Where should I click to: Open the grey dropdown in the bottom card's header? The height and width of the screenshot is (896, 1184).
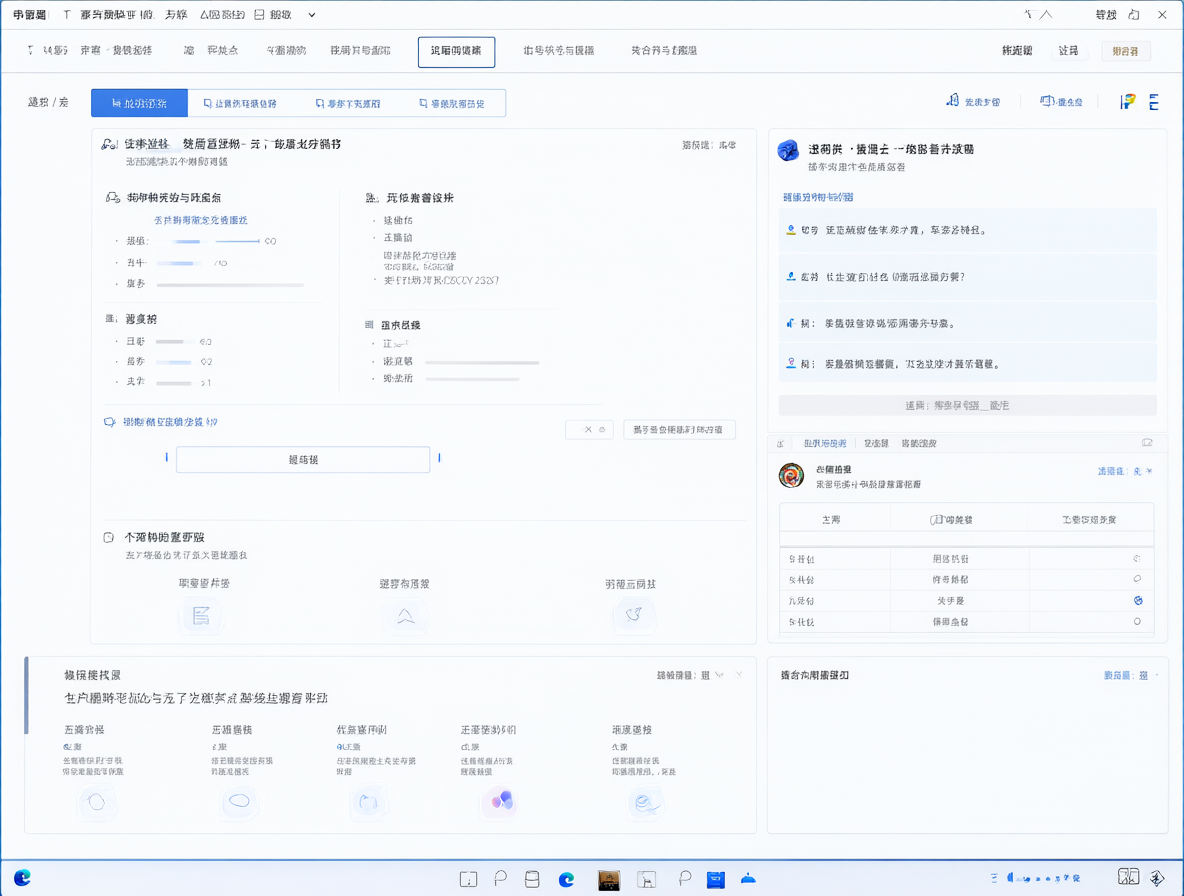(x=691, y=676)
